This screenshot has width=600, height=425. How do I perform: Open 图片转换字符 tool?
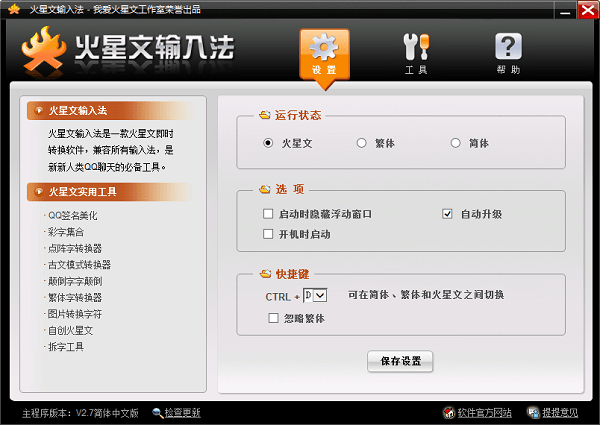(75, 314)
